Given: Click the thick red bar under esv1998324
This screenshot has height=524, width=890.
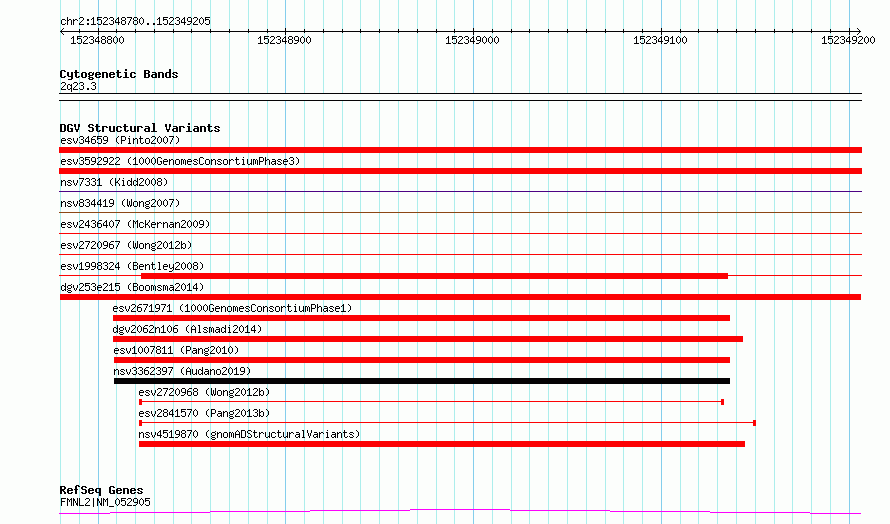Looking at the screenshot, I should [434, 276].
